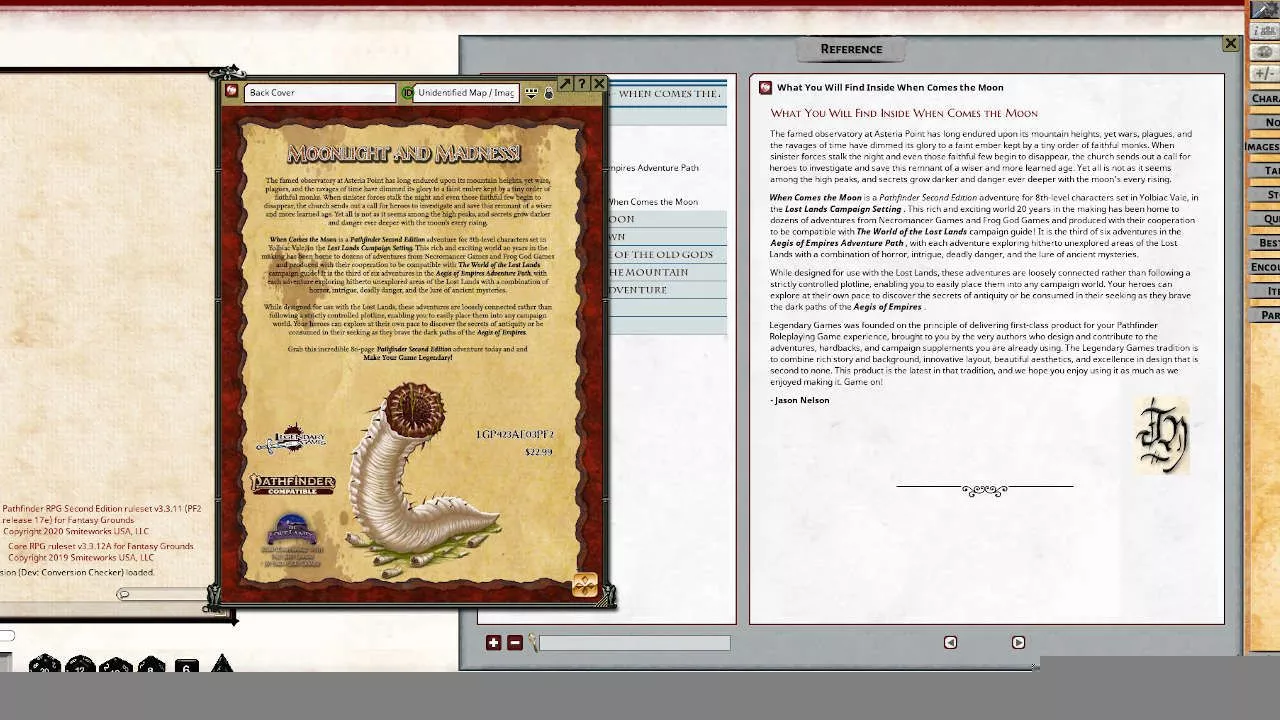Select 'When Comes the Moon' index entry
The height and width of the screenshot is (720, 1280).
tap(653, 202)
